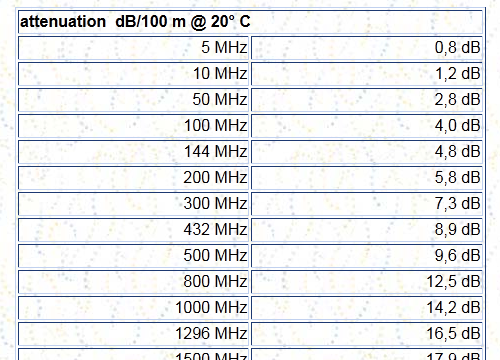Select the 1296 MHz frequency cell
The image size is (500, 360).
(x=133, y=334)
